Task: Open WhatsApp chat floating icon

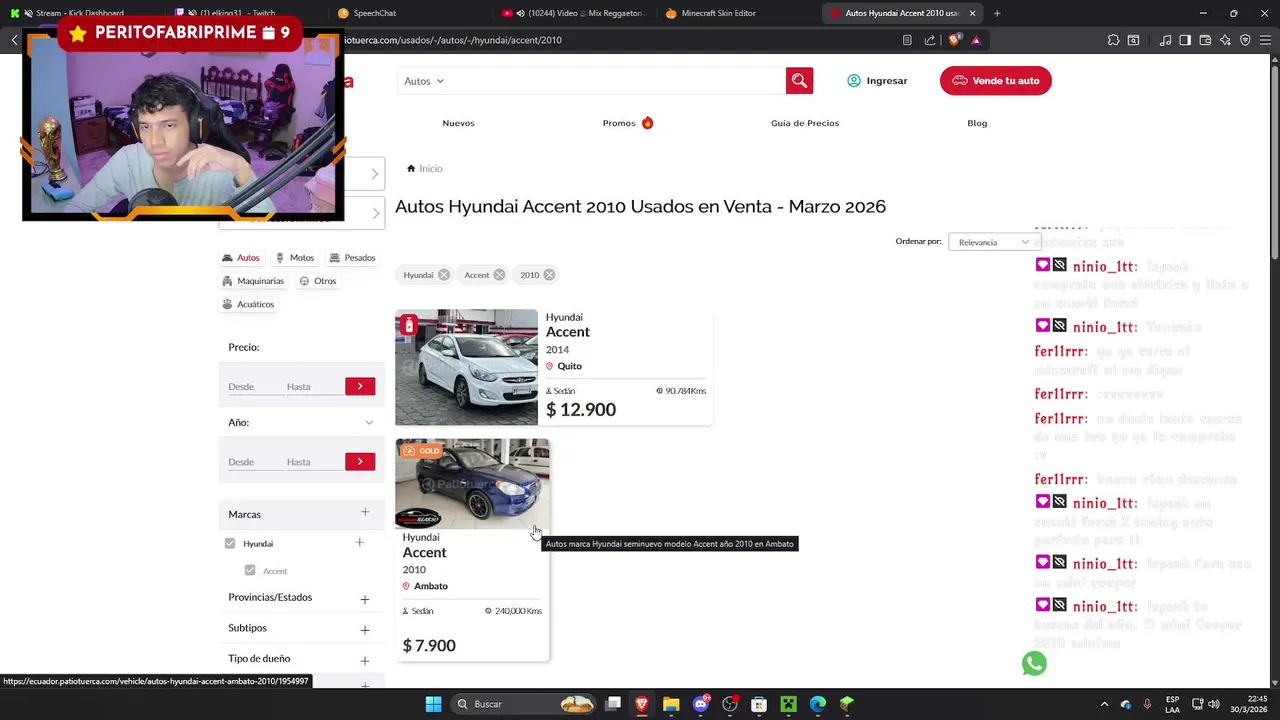Action: click(1034, 664)
